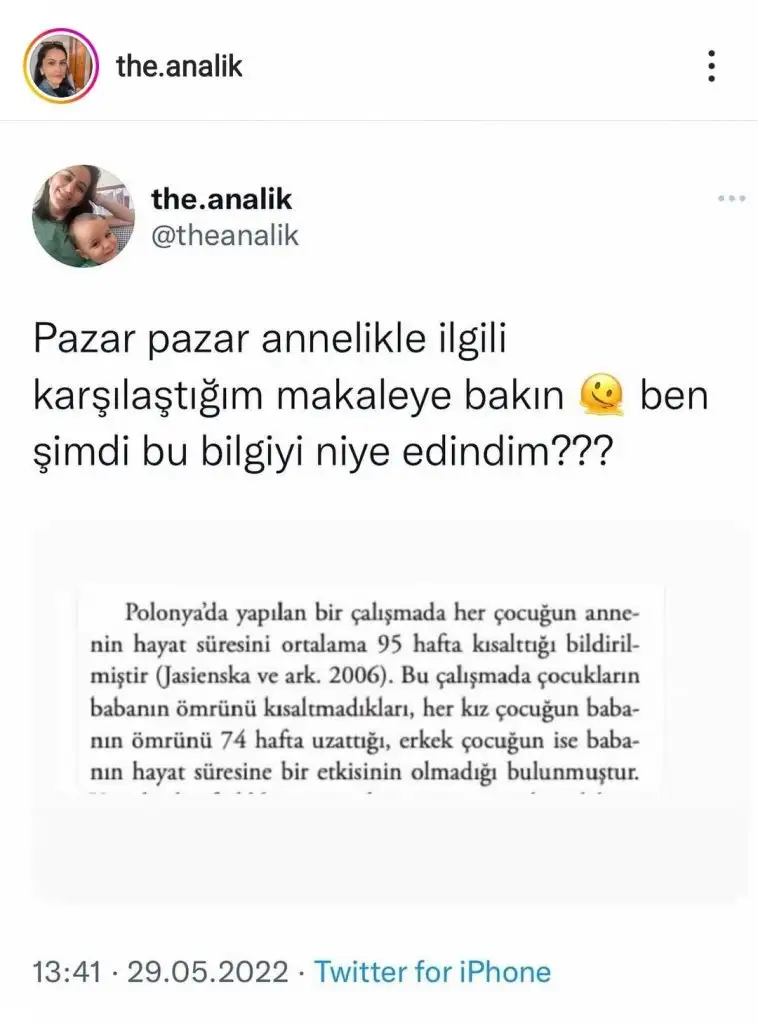Open the horizontal three-dot tweet menu
758x1024 pixels.
pos(731,199)
